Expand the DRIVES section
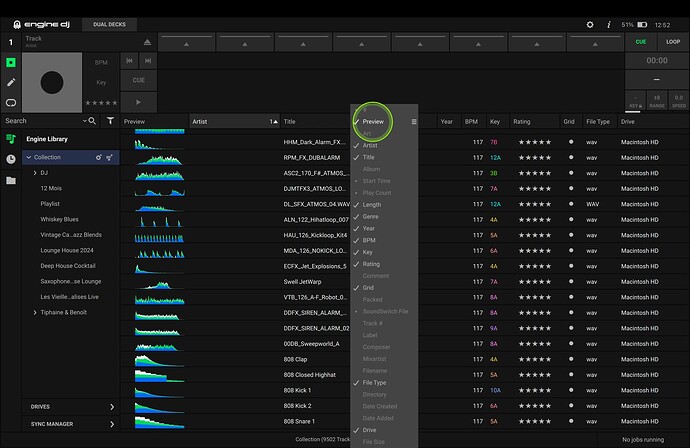The image size is (690, 448). pyautogui.click(x=111, y=407)
